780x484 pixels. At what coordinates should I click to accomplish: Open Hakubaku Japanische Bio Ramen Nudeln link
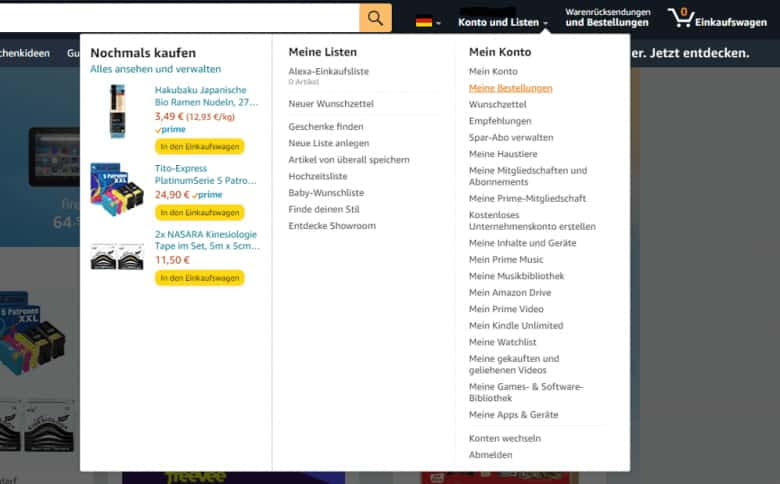coord(206,96)
